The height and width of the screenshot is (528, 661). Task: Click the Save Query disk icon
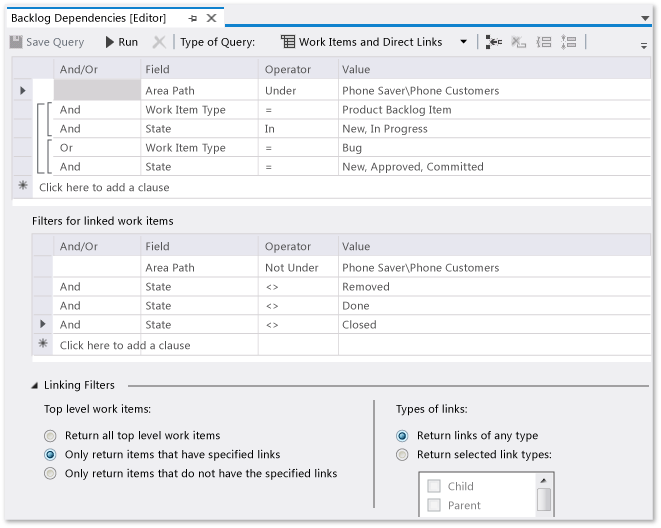[16, 42]
